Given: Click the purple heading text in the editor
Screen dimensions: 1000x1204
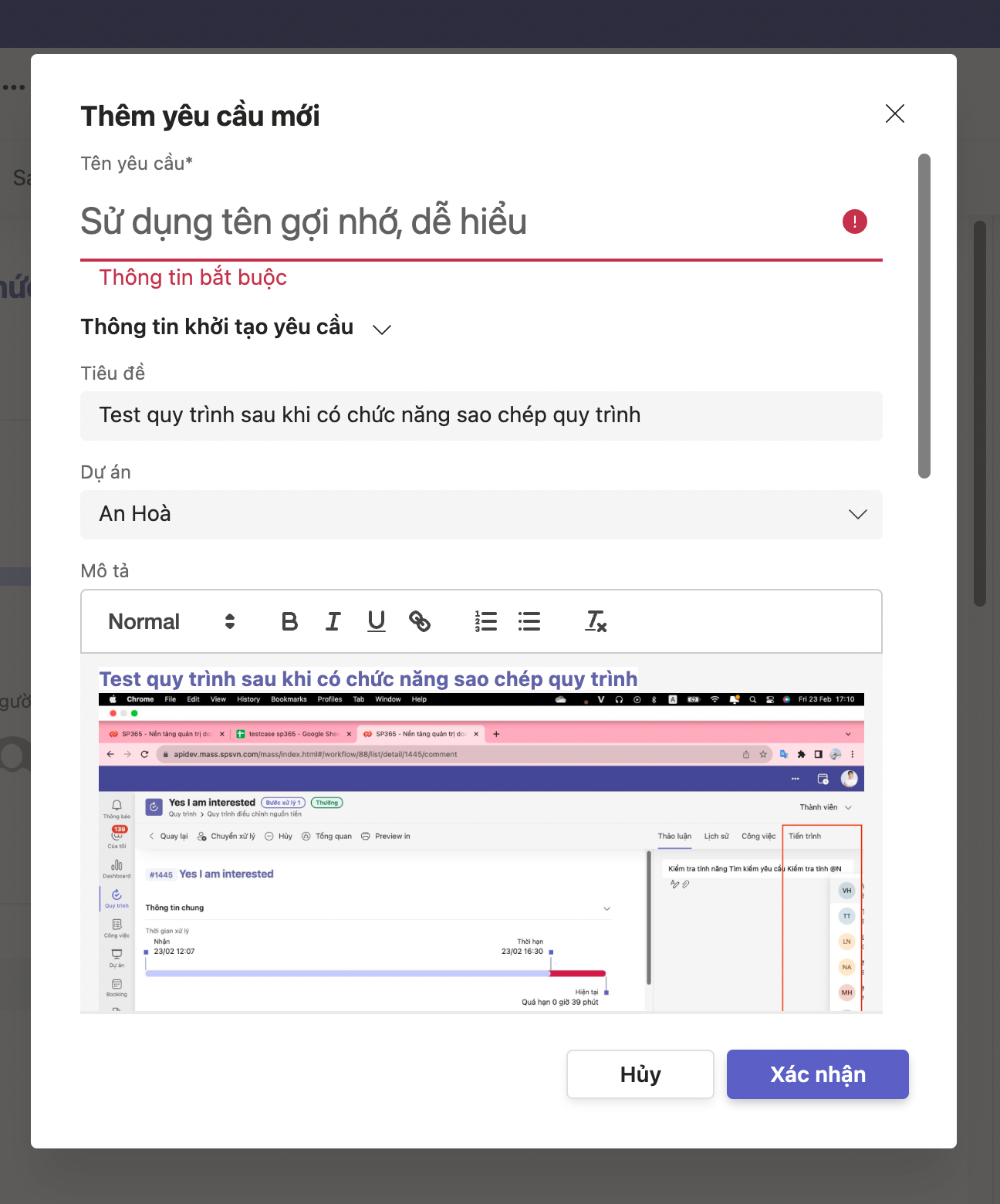Looking at the screenshot, I should 368,679.
